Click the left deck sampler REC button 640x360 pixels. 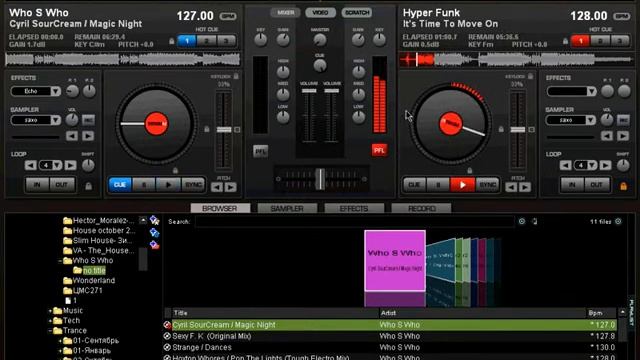(x=88, y=120)
